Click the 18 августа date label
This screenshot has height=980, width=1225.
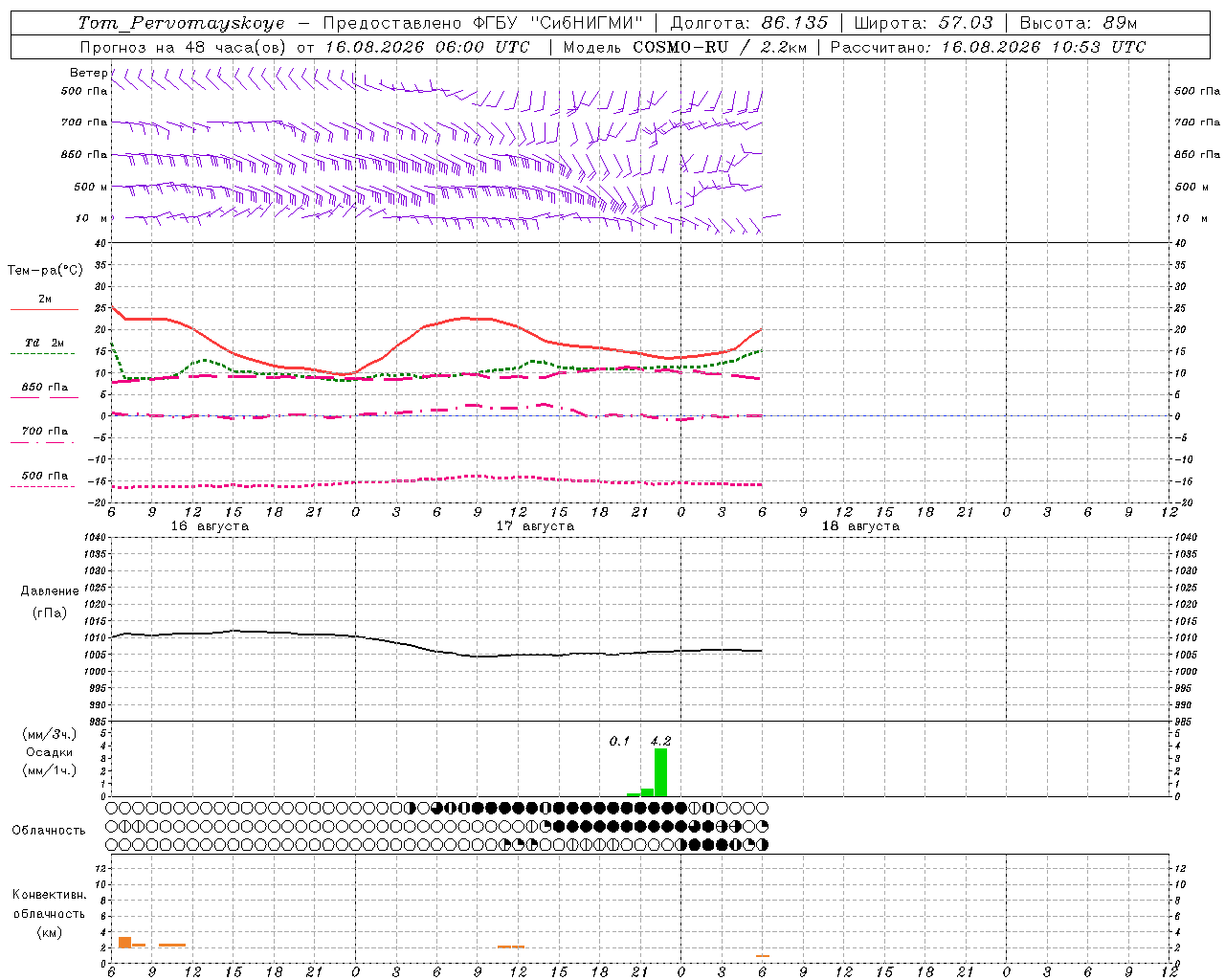[860, 526]
